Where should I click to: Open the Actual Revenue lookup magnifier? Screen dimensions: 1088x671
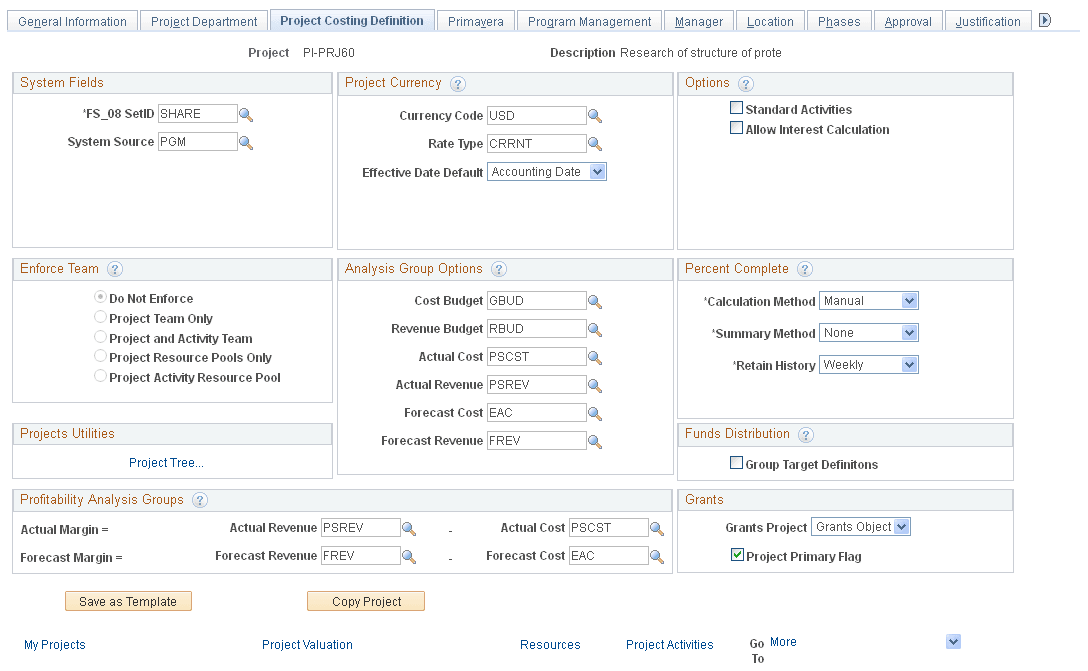coord(595,384)
